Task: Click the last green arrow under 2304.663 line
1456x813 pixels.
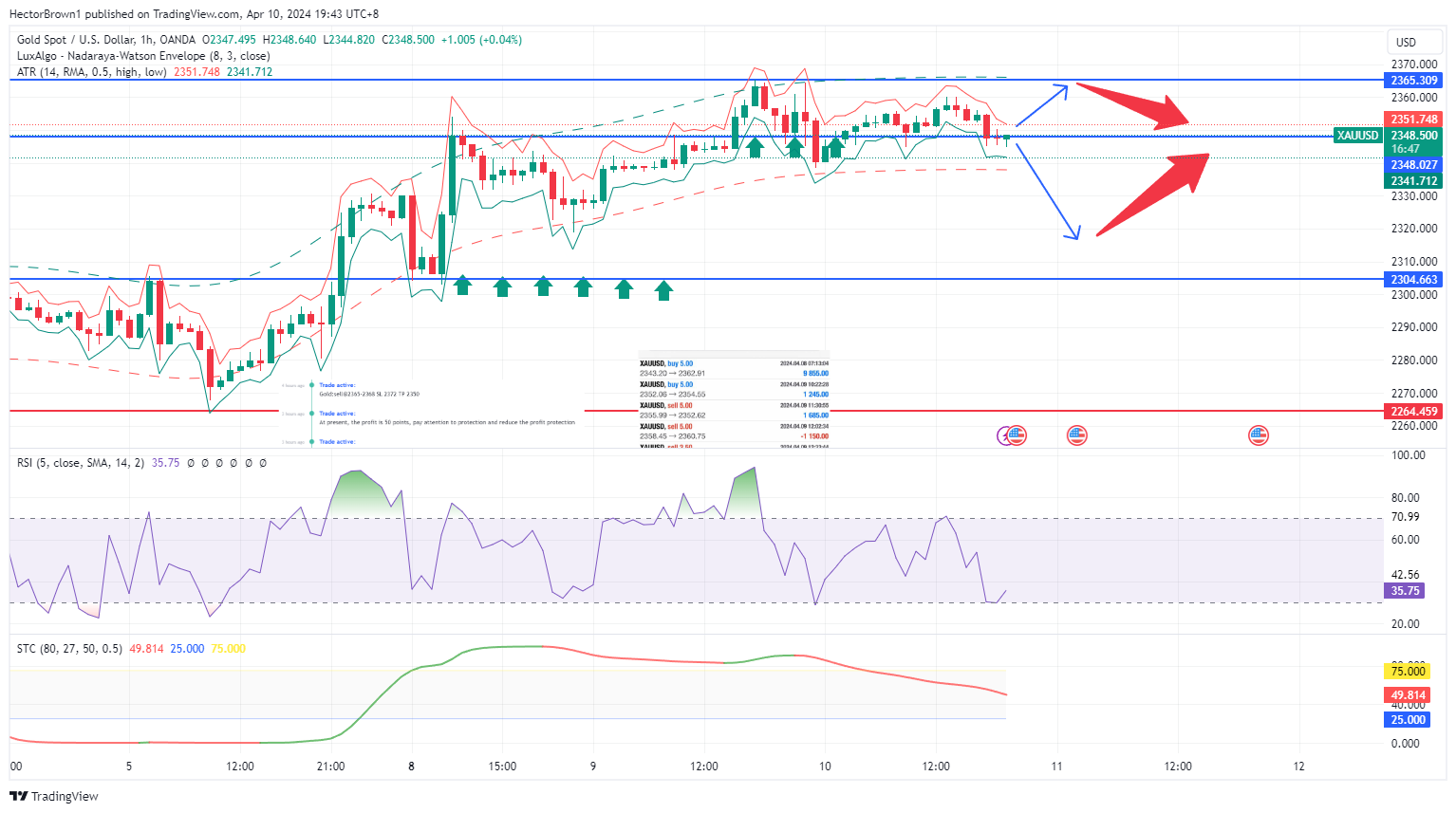Action: tap(664, 289)
